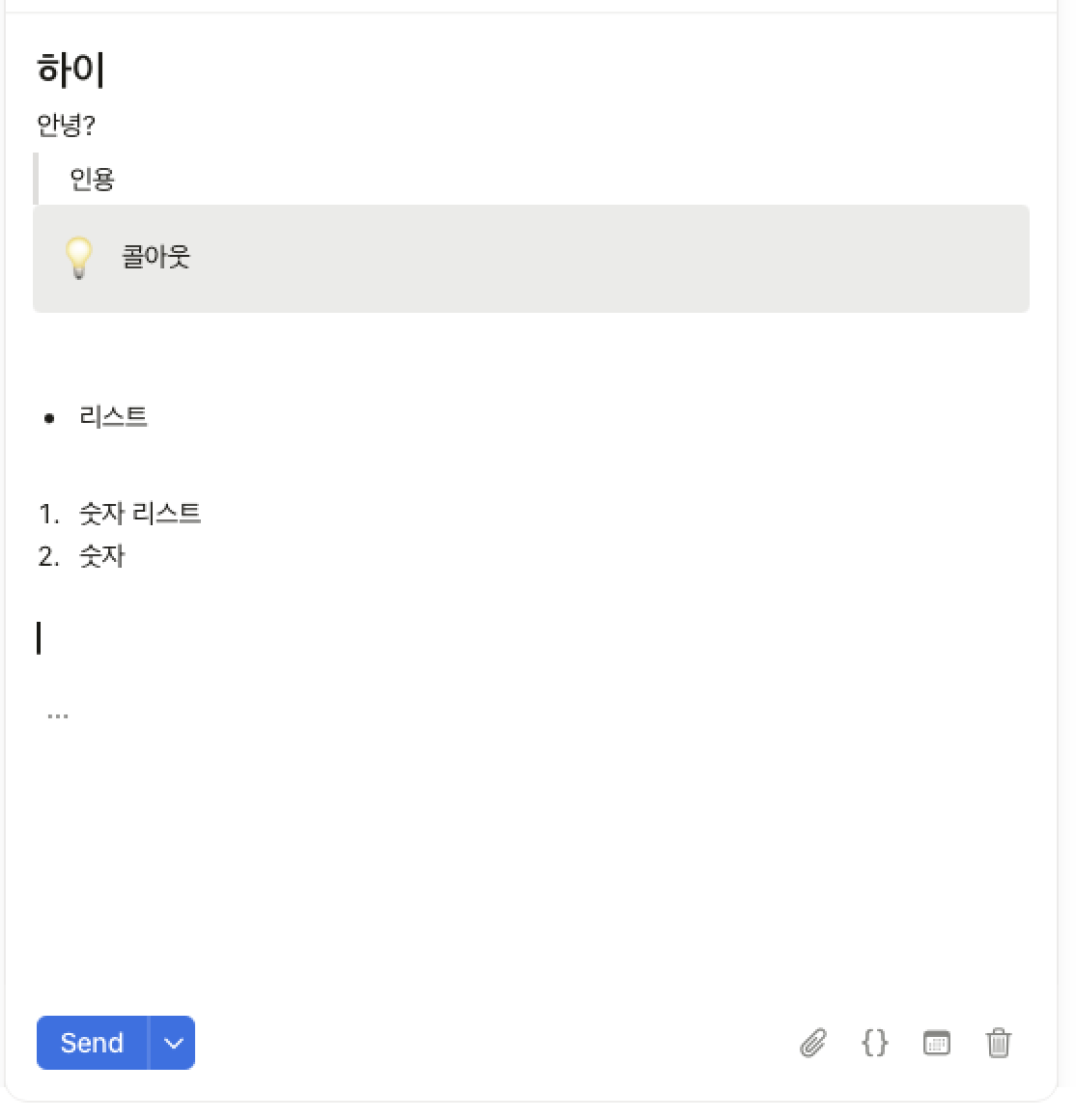Attach a file with the paperclip icon
The image size is (1076, 1120).
coord(813,1043)
